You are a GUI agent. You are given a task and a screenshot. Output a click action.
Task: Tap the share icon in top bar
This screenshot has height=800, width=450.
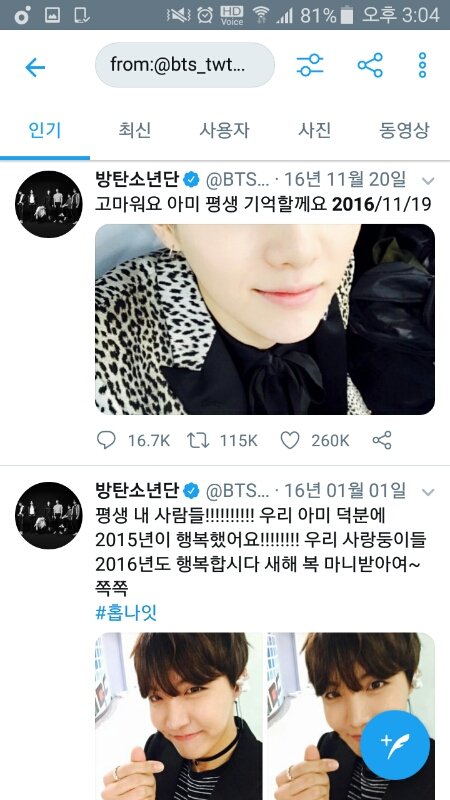pos(370,65)
